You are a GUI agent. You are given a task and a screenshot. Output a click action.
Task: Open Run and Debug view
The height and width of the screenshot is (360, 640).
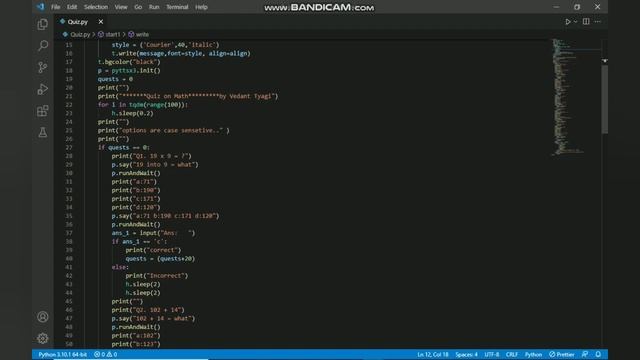pos(42,89)
